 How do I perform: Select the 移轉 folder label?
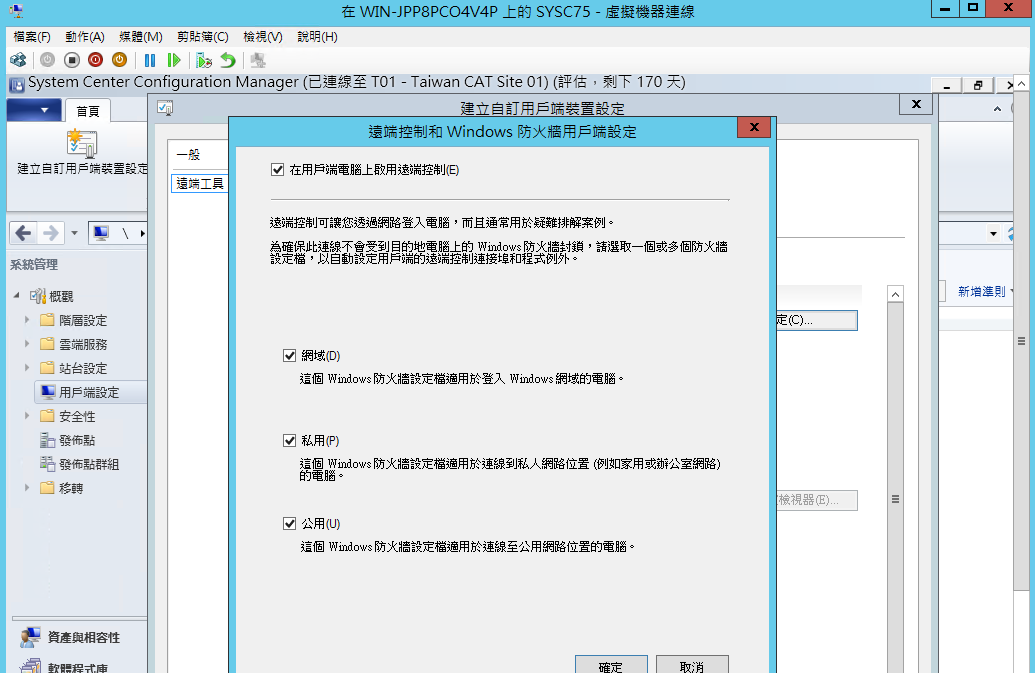tap(71, 488)
